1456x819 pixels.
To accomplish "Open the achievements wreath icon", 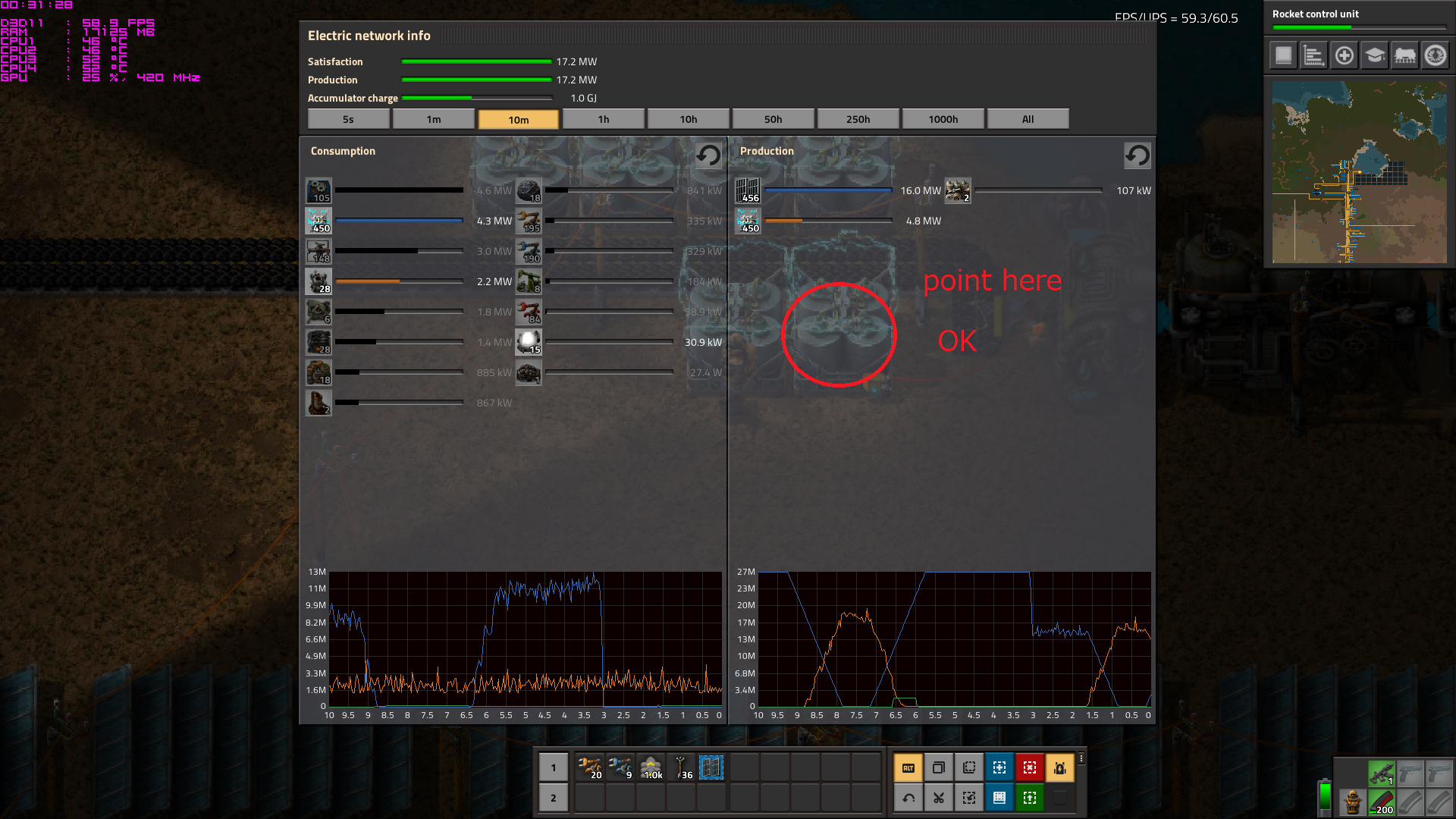I will point(1435,55).
